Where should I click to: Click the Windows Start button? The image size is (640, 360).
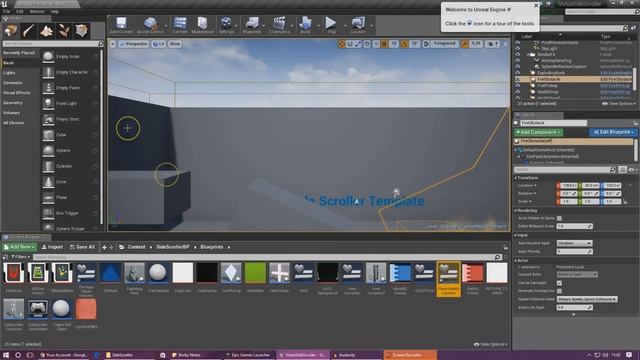6,355
